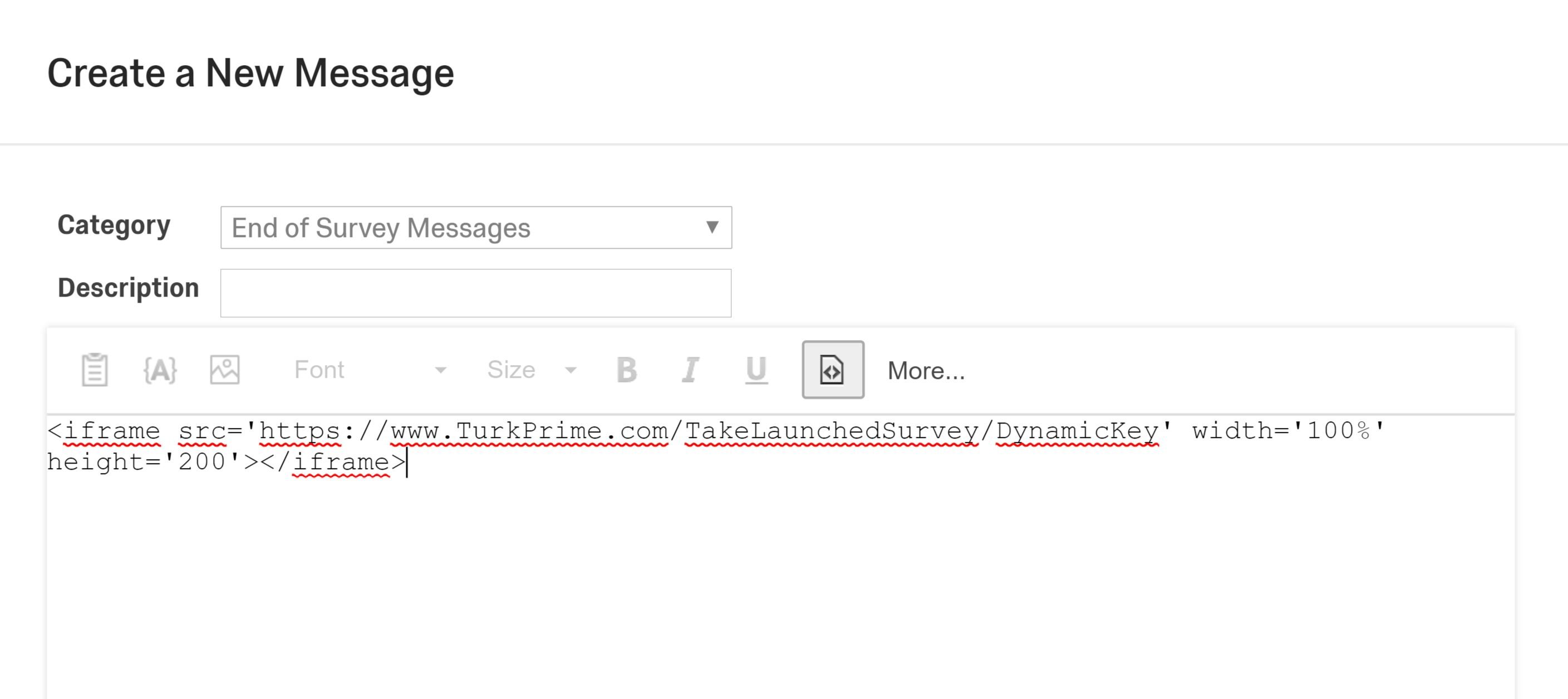Open the Piped Text {A} tool
1568x699 pixels.
[160, 370]
